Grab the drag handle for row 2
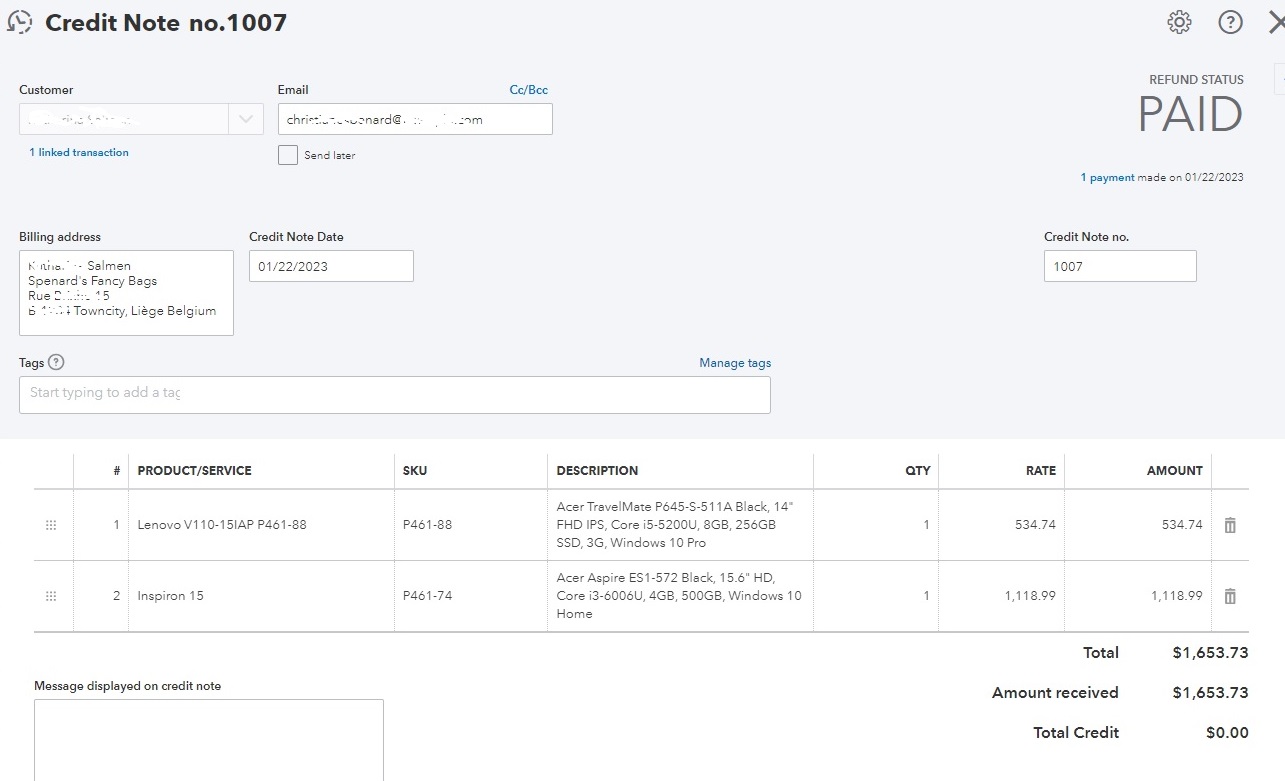Viewport: 1285px width, 781px height. [51, 596]
